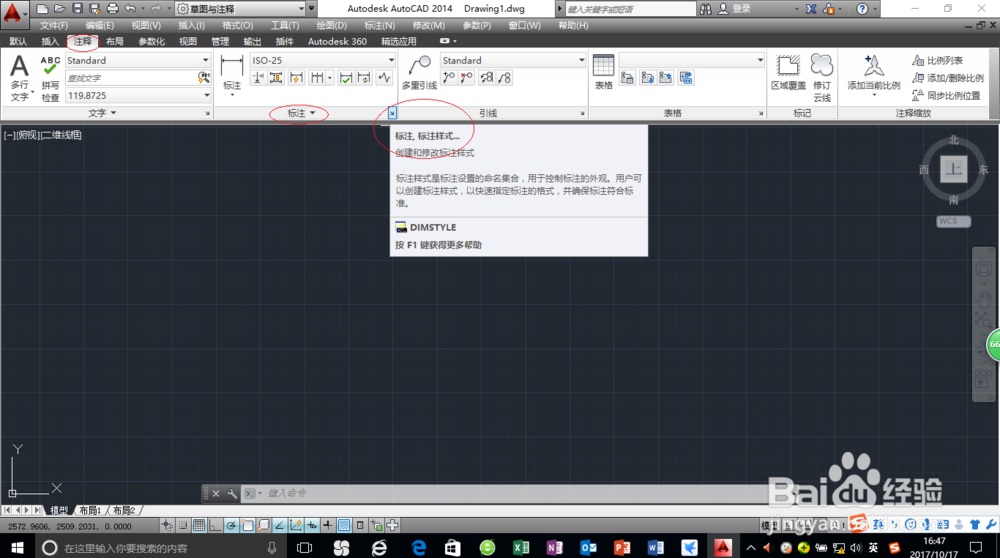Open the ISO-25 dimension style dropdown
Viewport: 1000px width, 558px height.
(x=323, y=60)
